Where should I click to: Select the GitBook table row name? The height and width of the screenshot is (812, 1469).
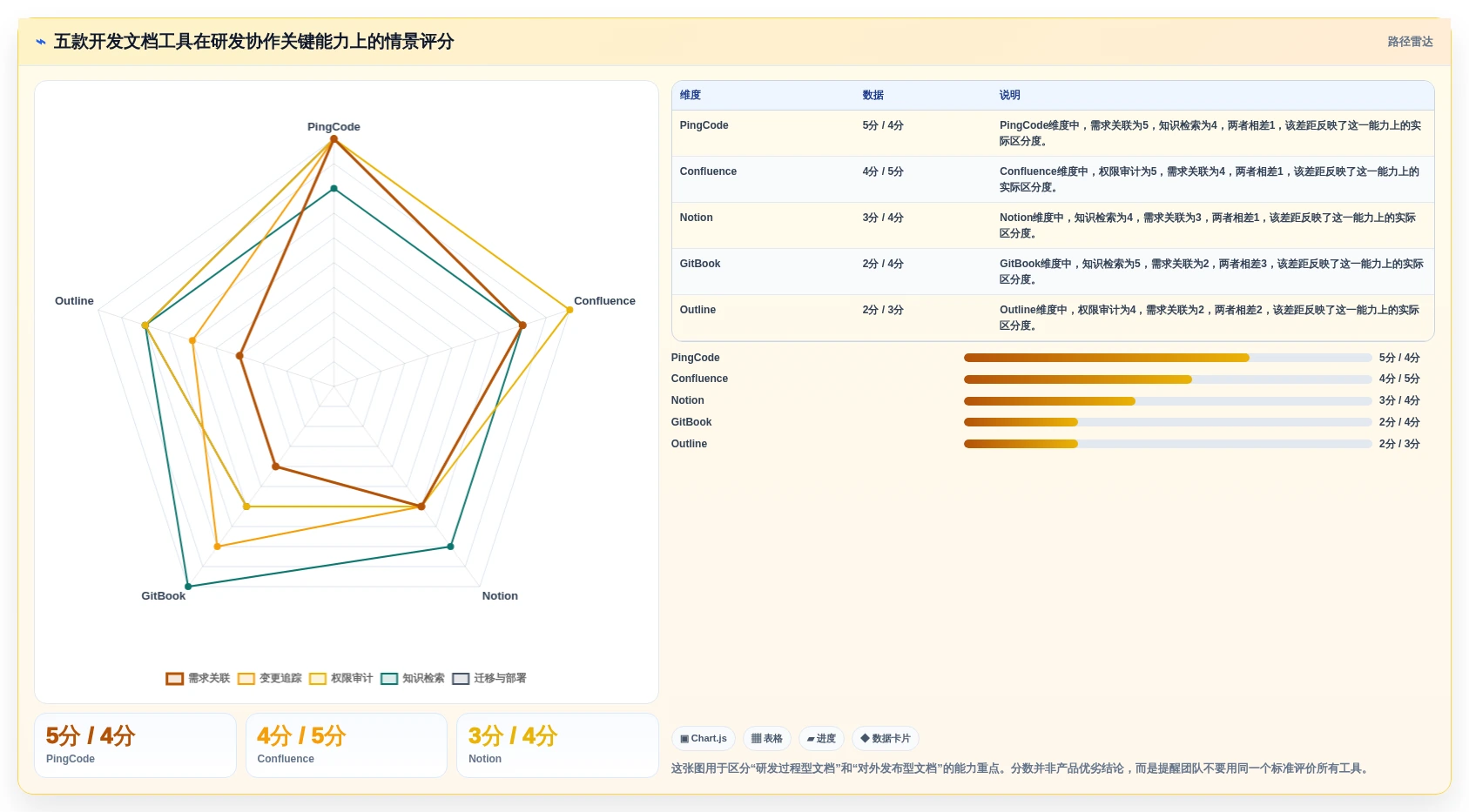700,264
